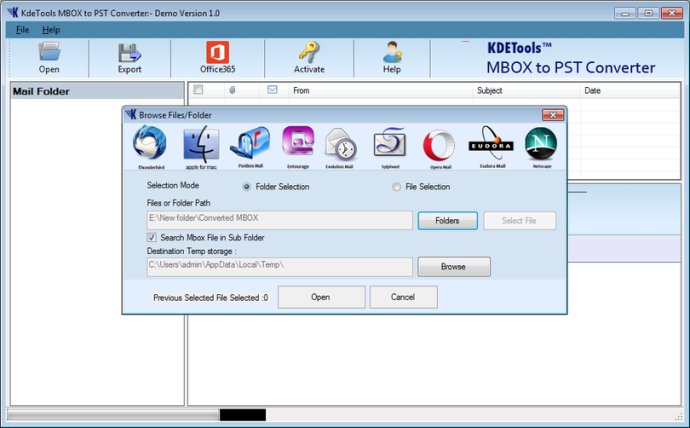Click 'Files or Folder Path' label
690x428 pixels.
[178, 203]
